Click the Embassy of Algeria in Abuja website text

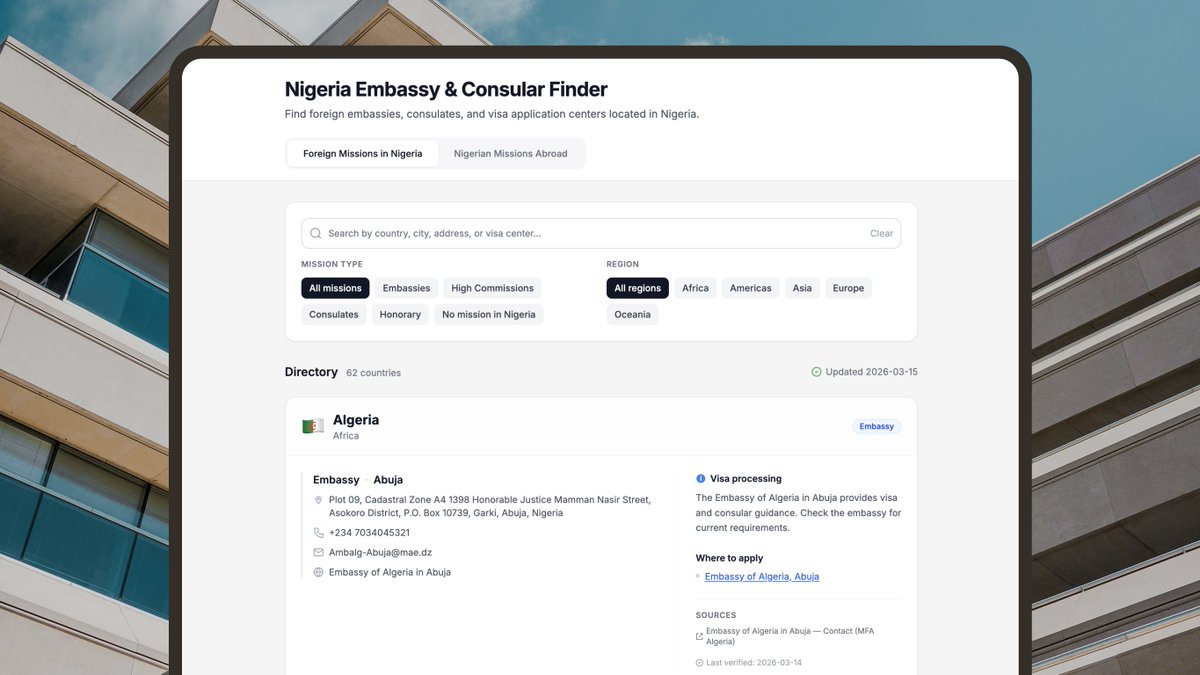coord(390,573)
